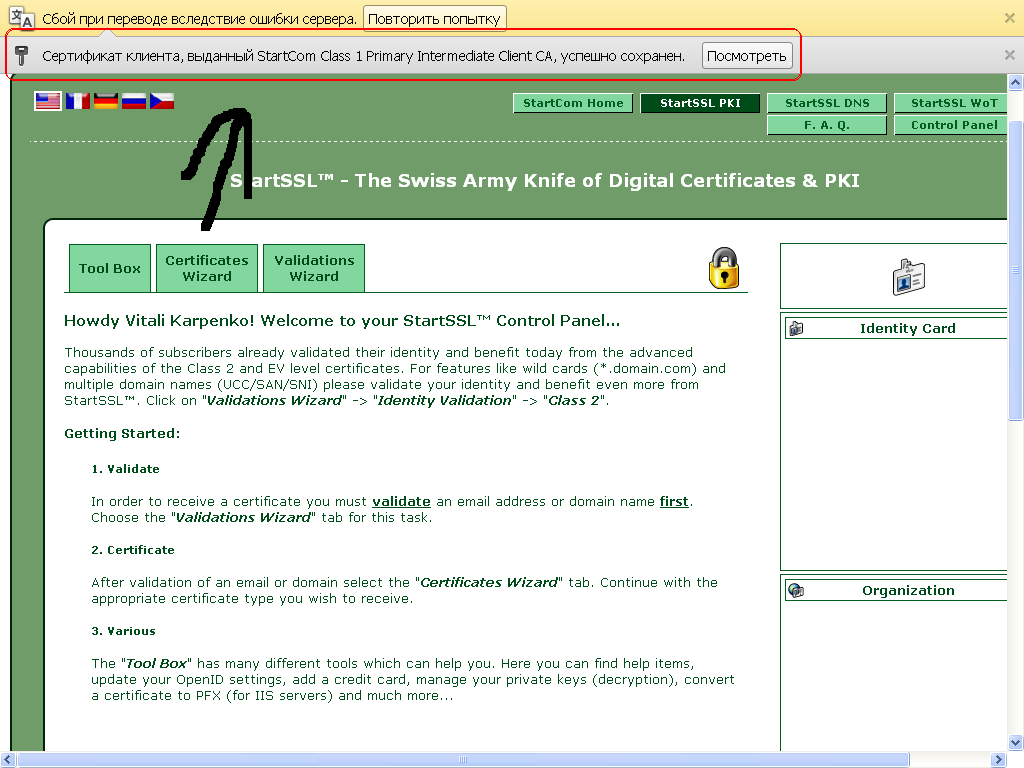Go to StartCom Home
The width and height of the screenshot is (1024, 768).
coord(573,103)
